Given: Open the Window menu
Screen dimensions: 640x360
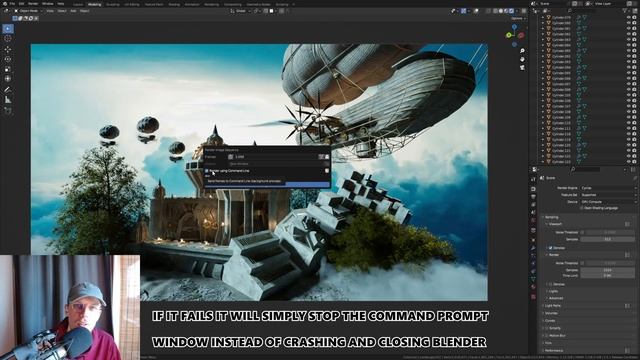Looking at the screenshot, I should coord(47,4).
